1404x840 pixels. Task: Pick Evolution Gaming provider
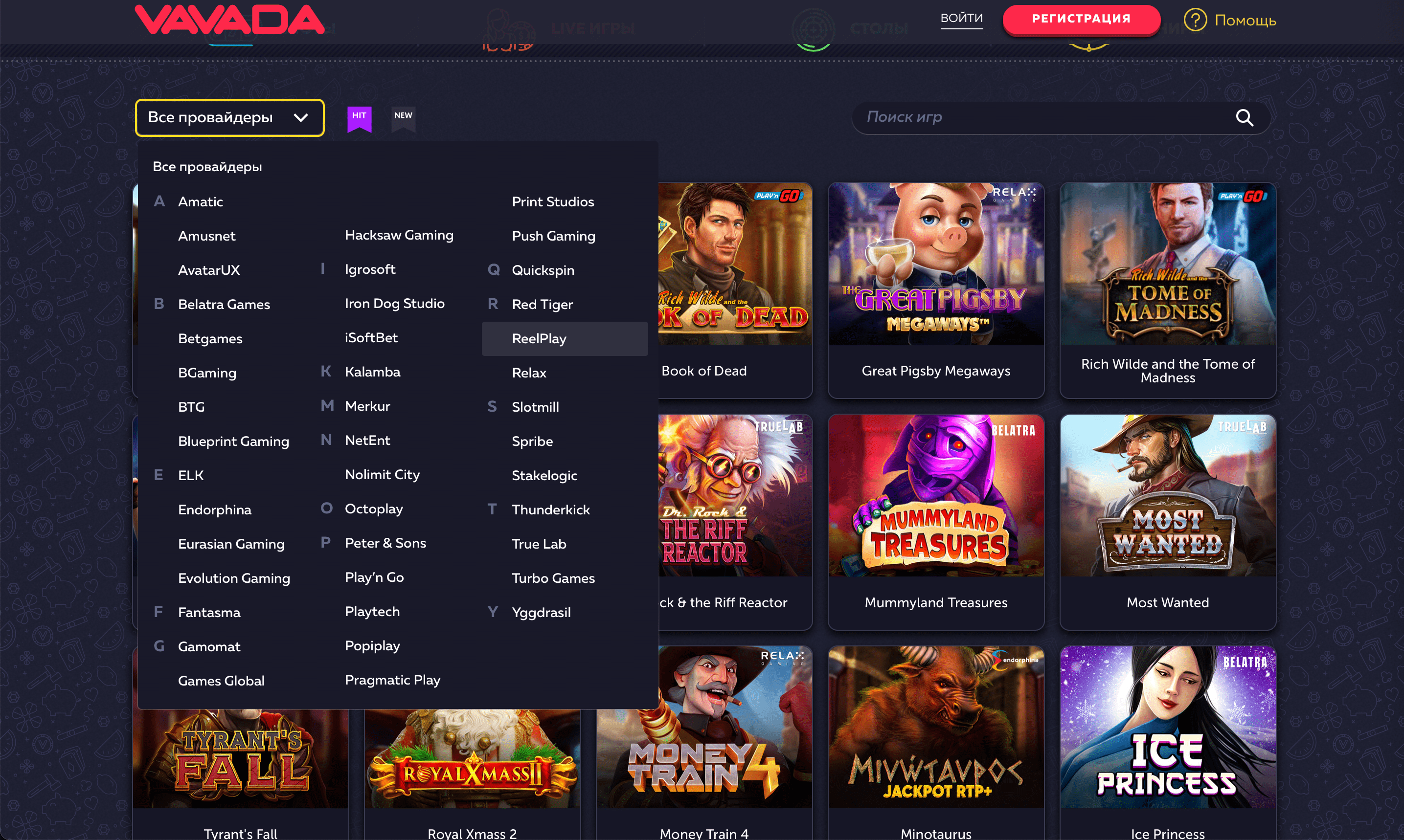point(234,578)
